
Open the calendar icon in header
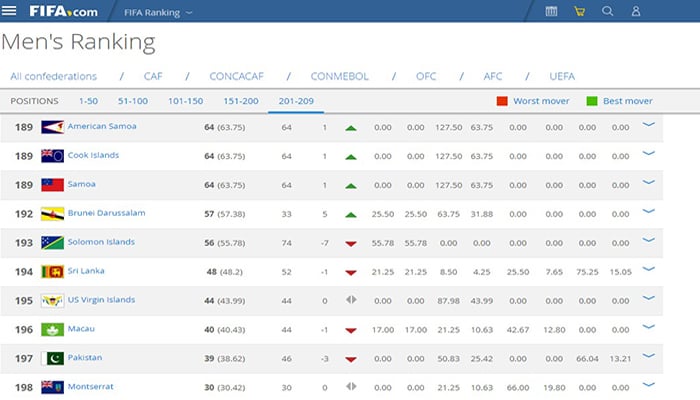click(551, 11)
